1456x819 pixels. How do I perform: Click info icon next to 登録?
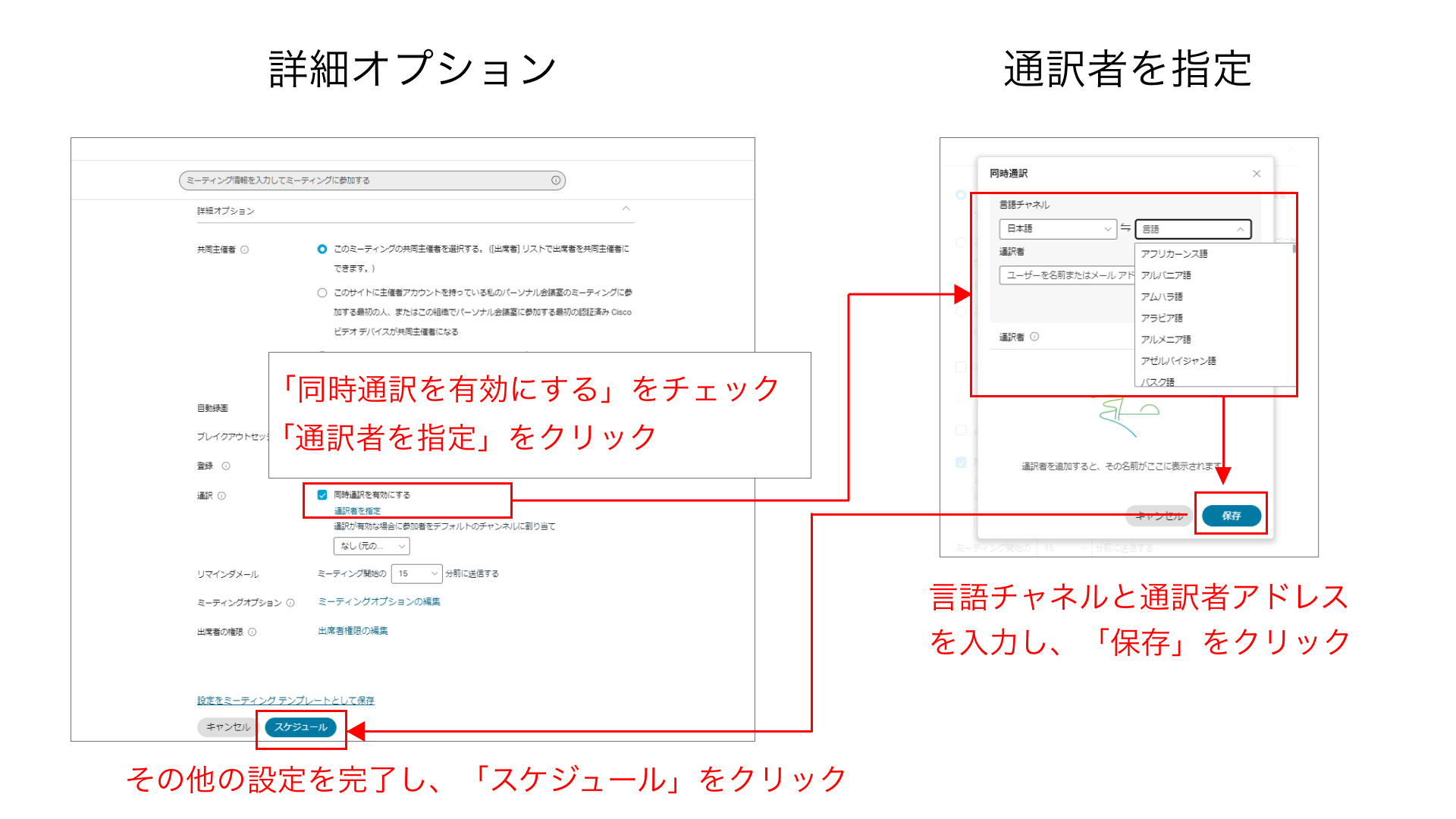[226, 466]
